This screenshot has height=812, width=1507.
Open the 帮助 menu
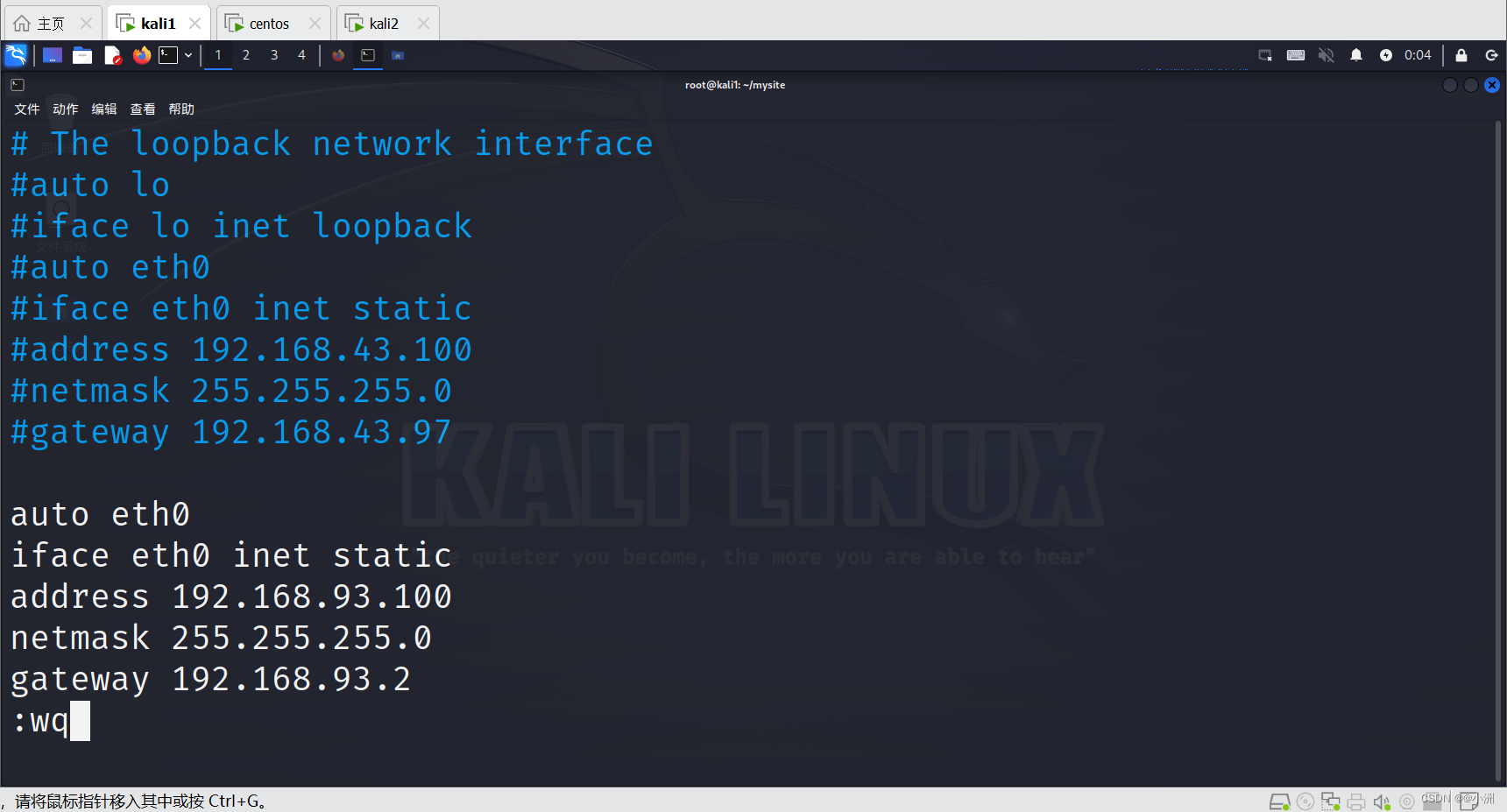coord(181,109)
